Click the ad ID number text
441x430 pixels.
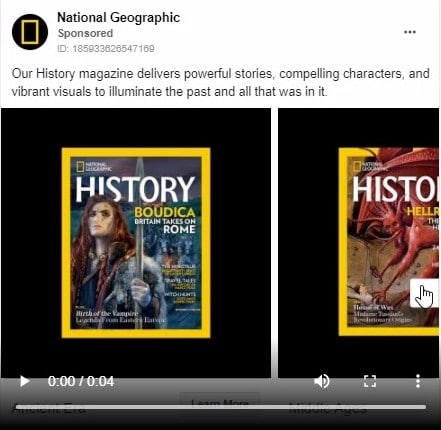106,49
